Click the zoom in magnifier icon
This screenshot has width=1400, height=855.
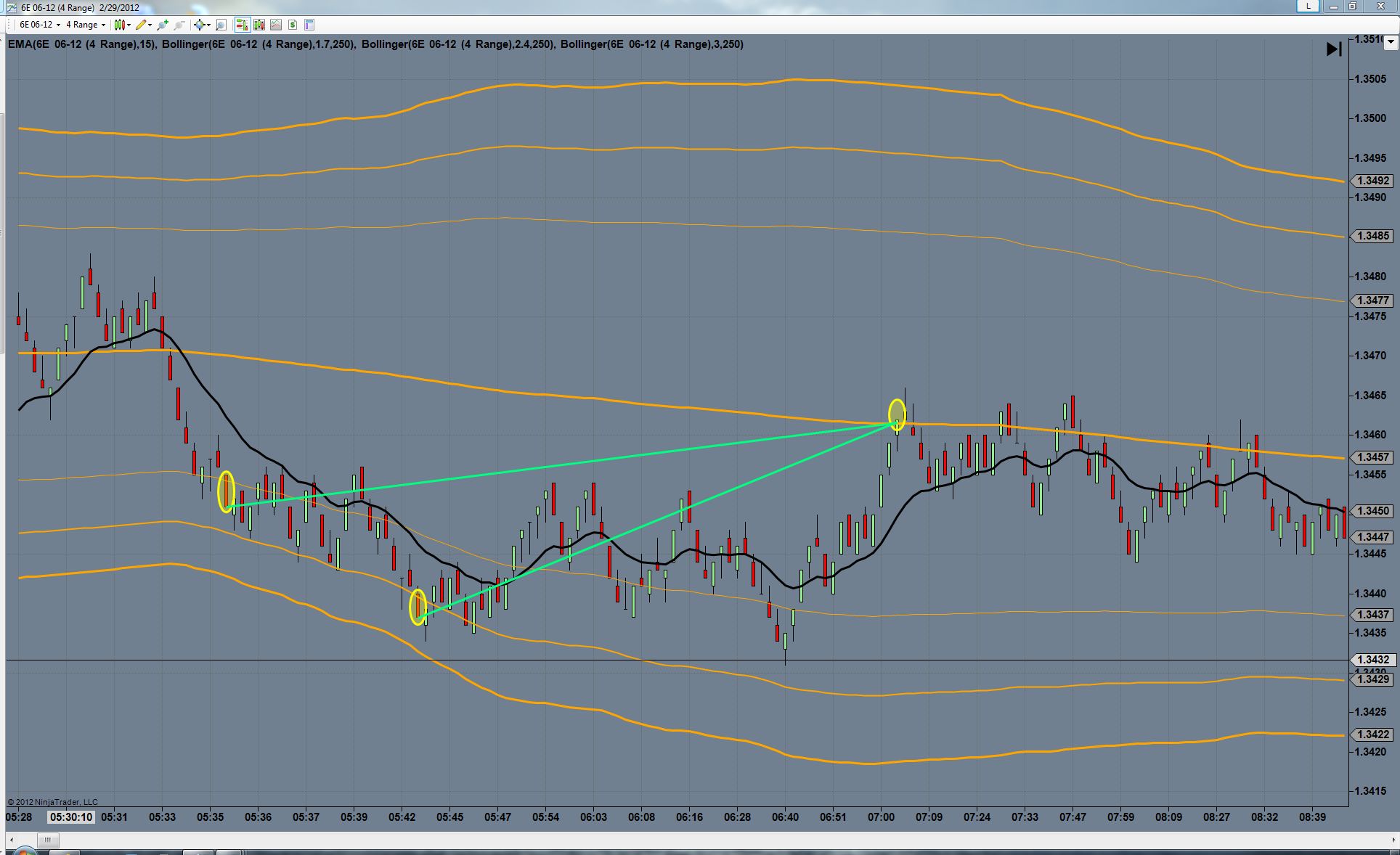pyautogui.click(x=163, y=25)
